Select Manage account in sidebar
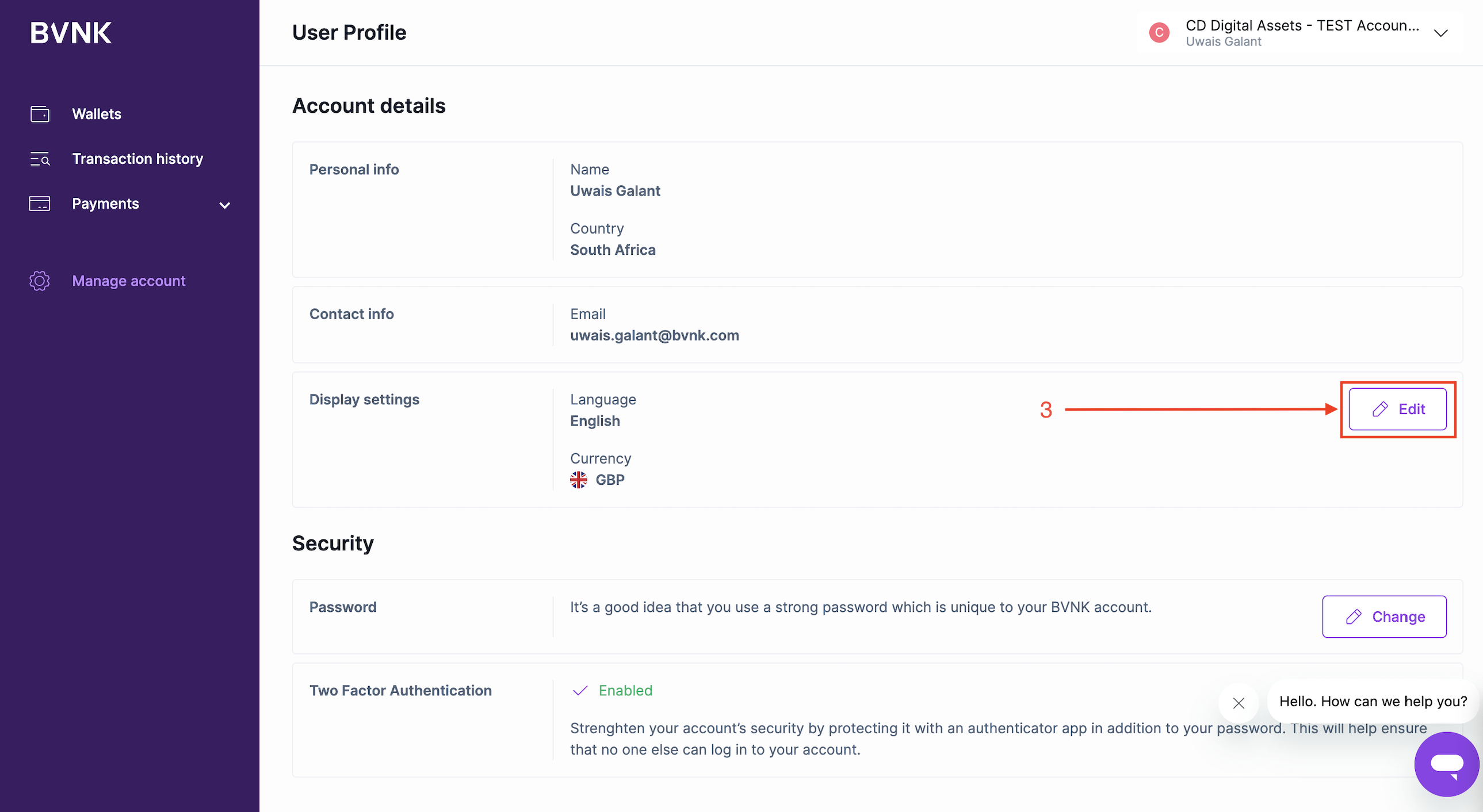 129,281
